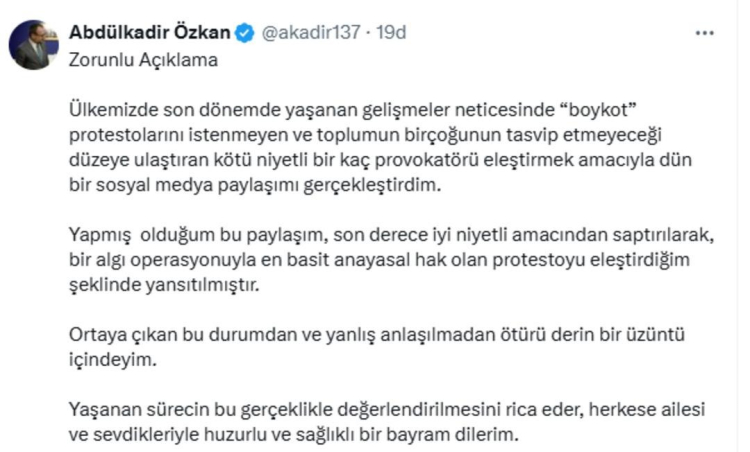Open Abdülkadir Özkan's profile picture

point(32,44)
